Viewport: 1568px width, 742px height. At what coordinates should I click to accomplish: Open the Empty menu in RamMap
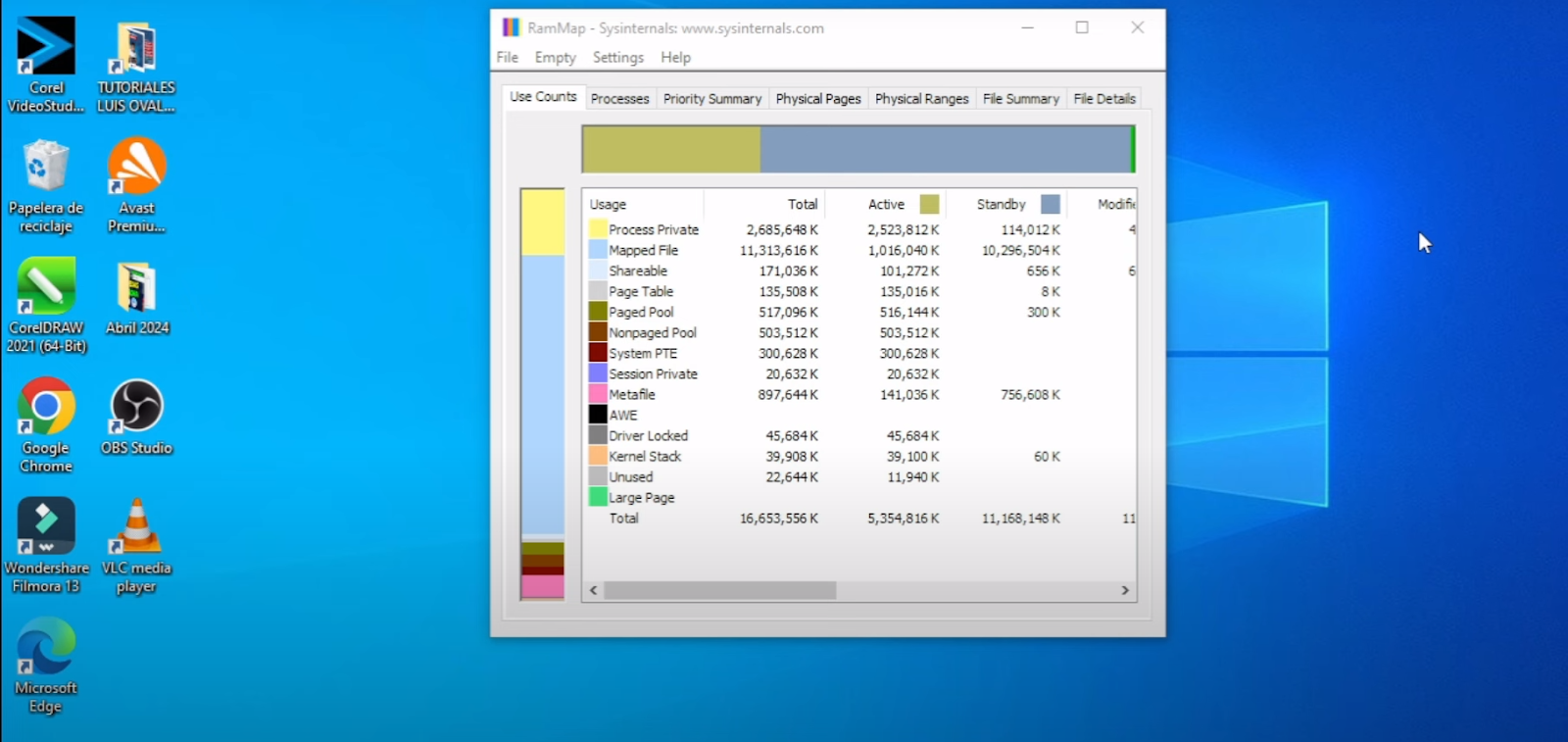click(x=555, y=57)
